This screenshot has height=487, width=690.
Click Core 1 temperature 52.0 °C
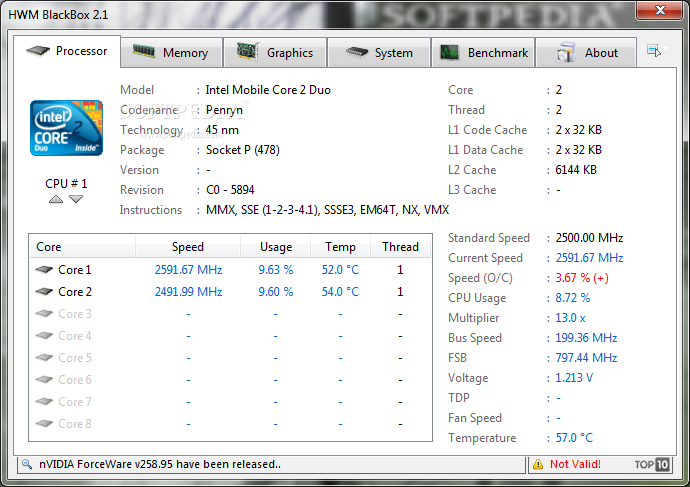click(340, 270)
